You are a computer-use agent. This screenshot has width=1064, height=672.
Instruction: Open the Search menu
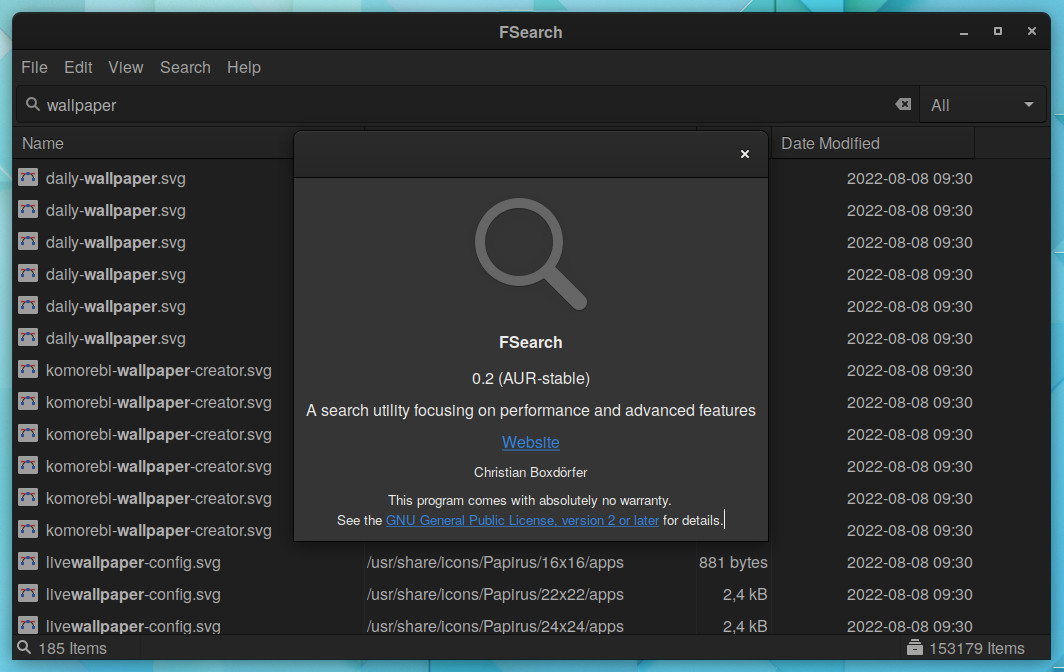click(185, 67)
